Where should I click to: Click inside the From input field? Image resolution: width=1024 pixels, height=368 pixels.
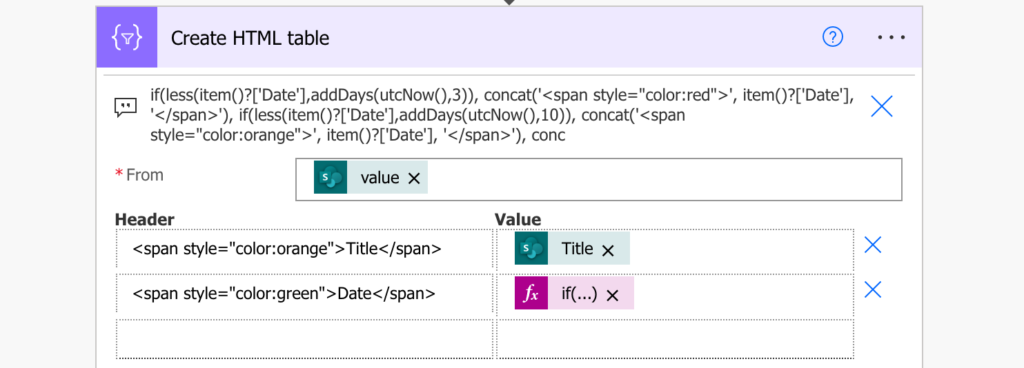pyautogui.click(x=599, y=179)
